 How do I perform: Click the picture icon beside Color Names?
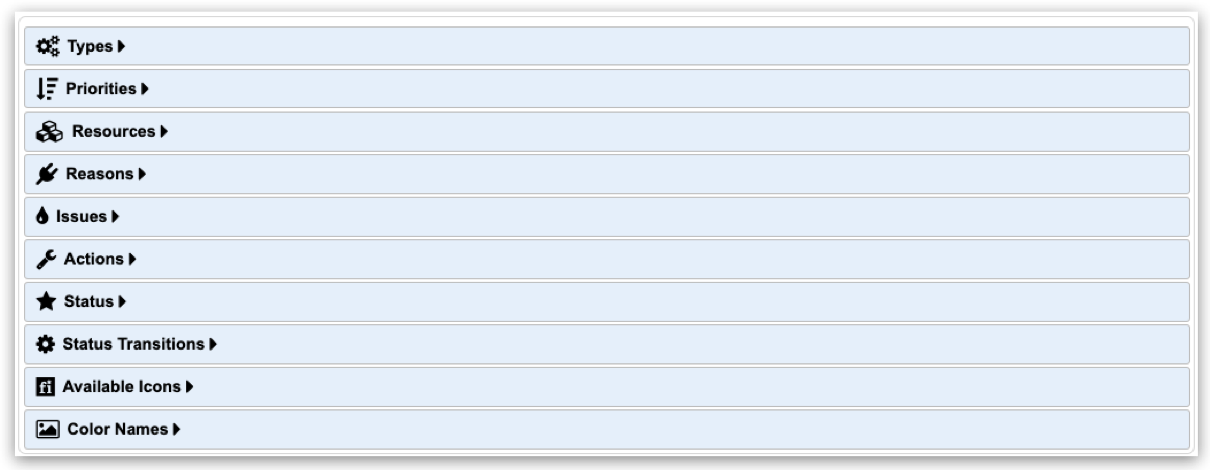point(48,429)
